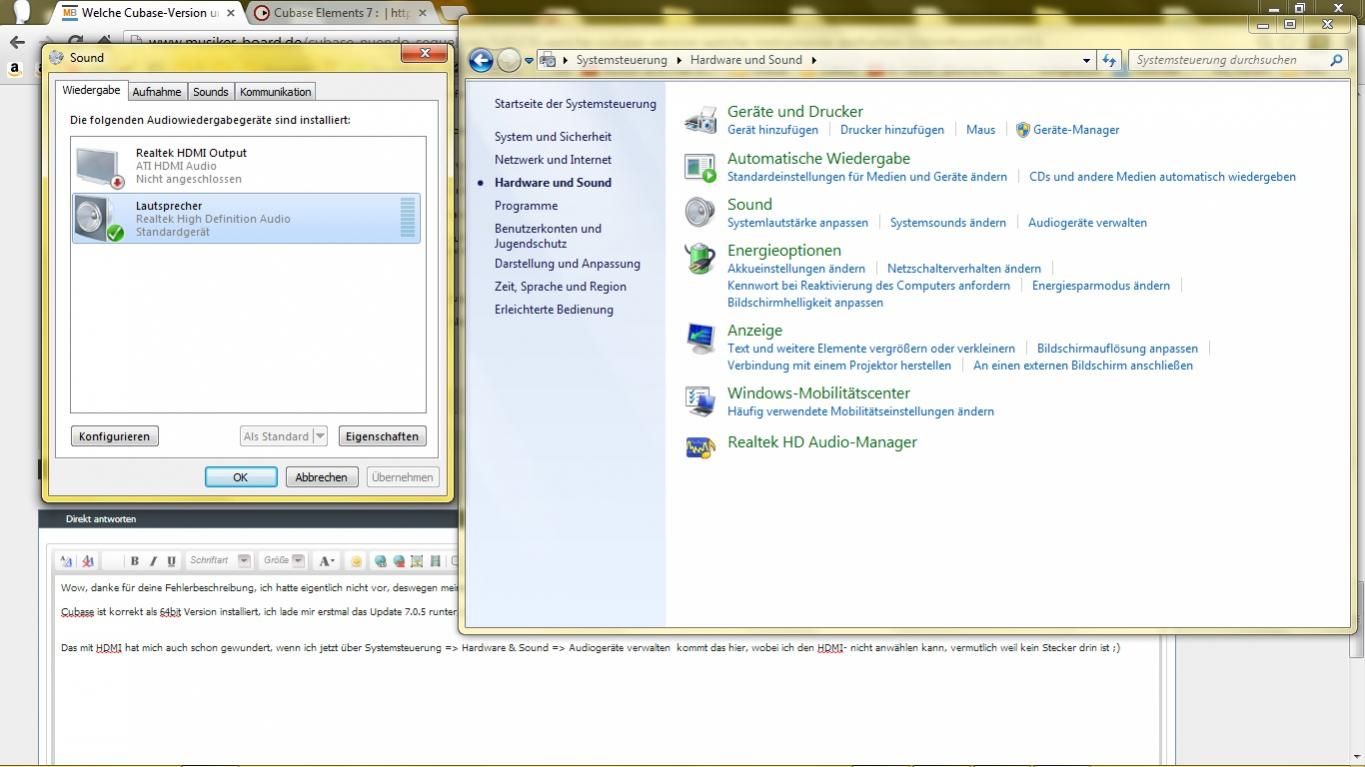
Task: Click the Geräte-Manager shield icon
Action: pos(1022,130)
